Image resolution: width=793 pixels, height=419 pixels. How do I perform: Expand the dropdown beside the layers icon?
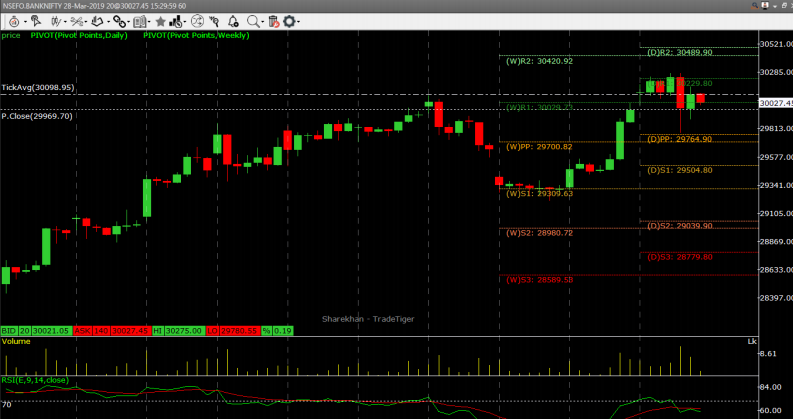pos(108,22)
